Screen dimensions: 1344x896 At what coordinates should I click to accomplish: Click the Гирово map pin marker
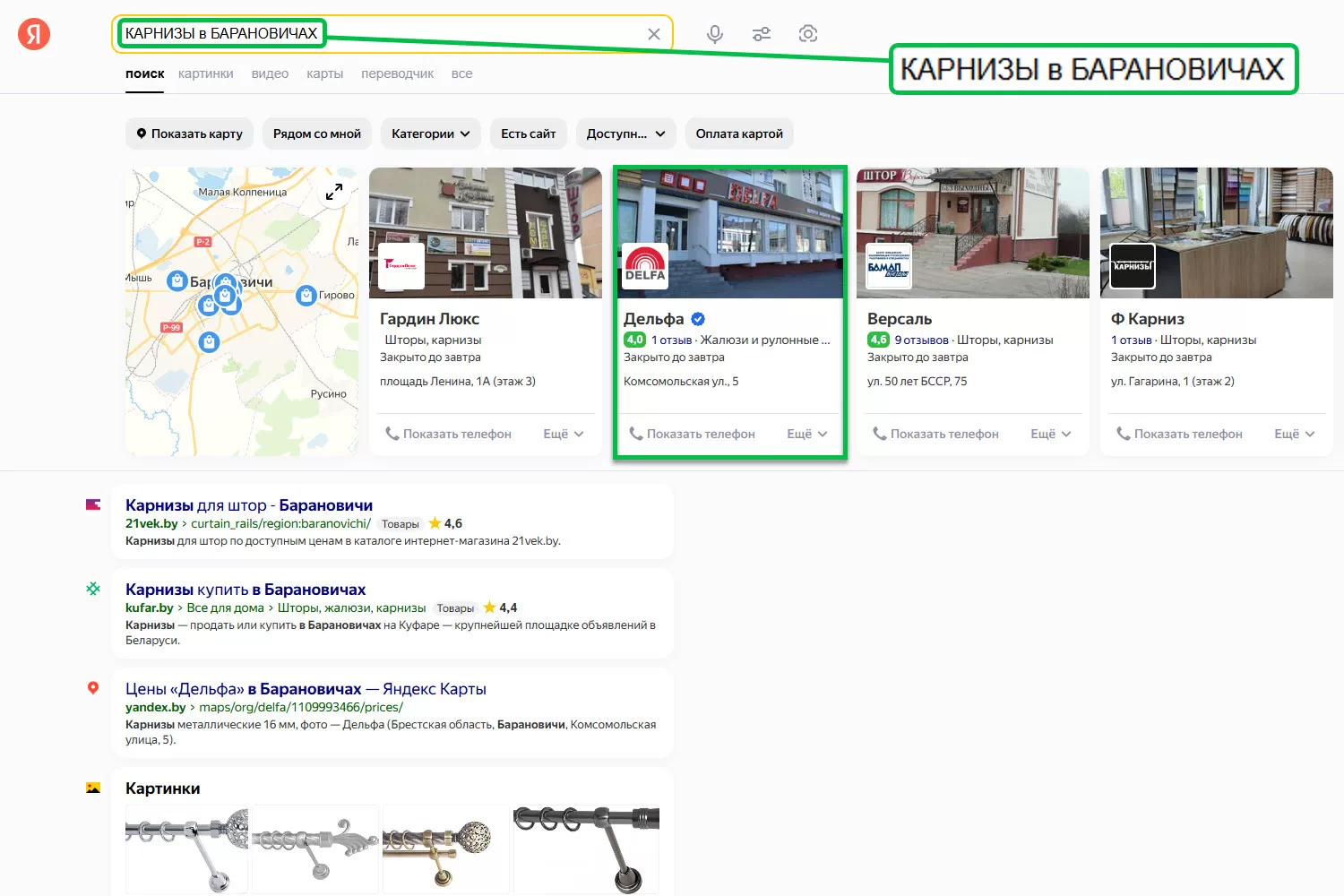pyautogui.click(x=306, y=296)
